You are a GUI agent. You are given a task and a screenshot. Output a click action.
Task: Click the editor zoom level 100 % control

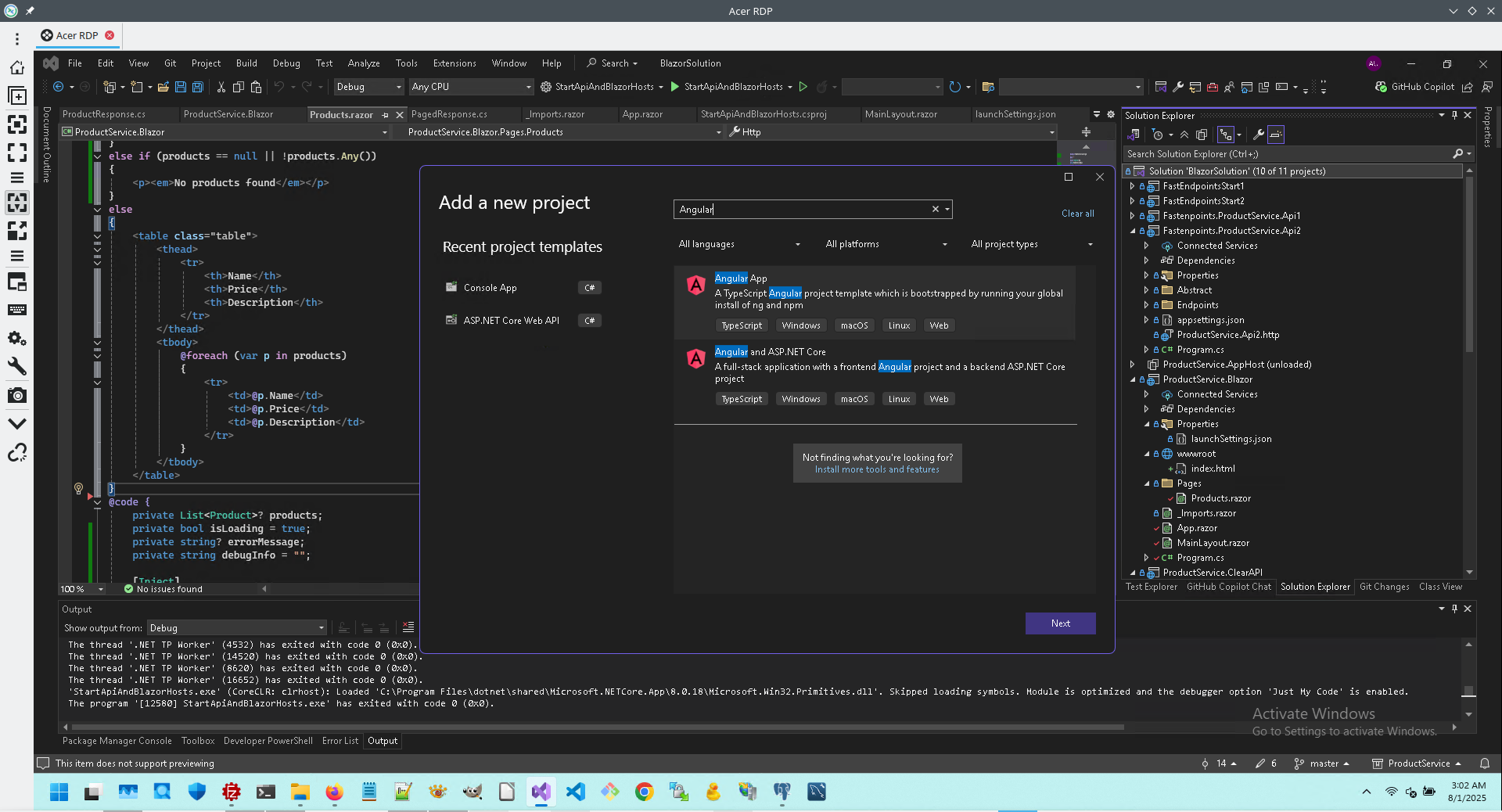pyautogui.click(x=82, y=589)
